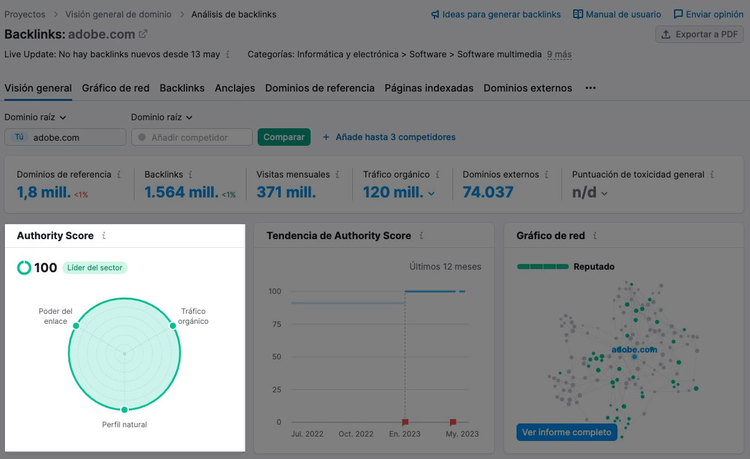Viewport: 750px width, 459px height.
Task: Click the megaphone icon for backlink ideas
Action: (x=435, y=14)
